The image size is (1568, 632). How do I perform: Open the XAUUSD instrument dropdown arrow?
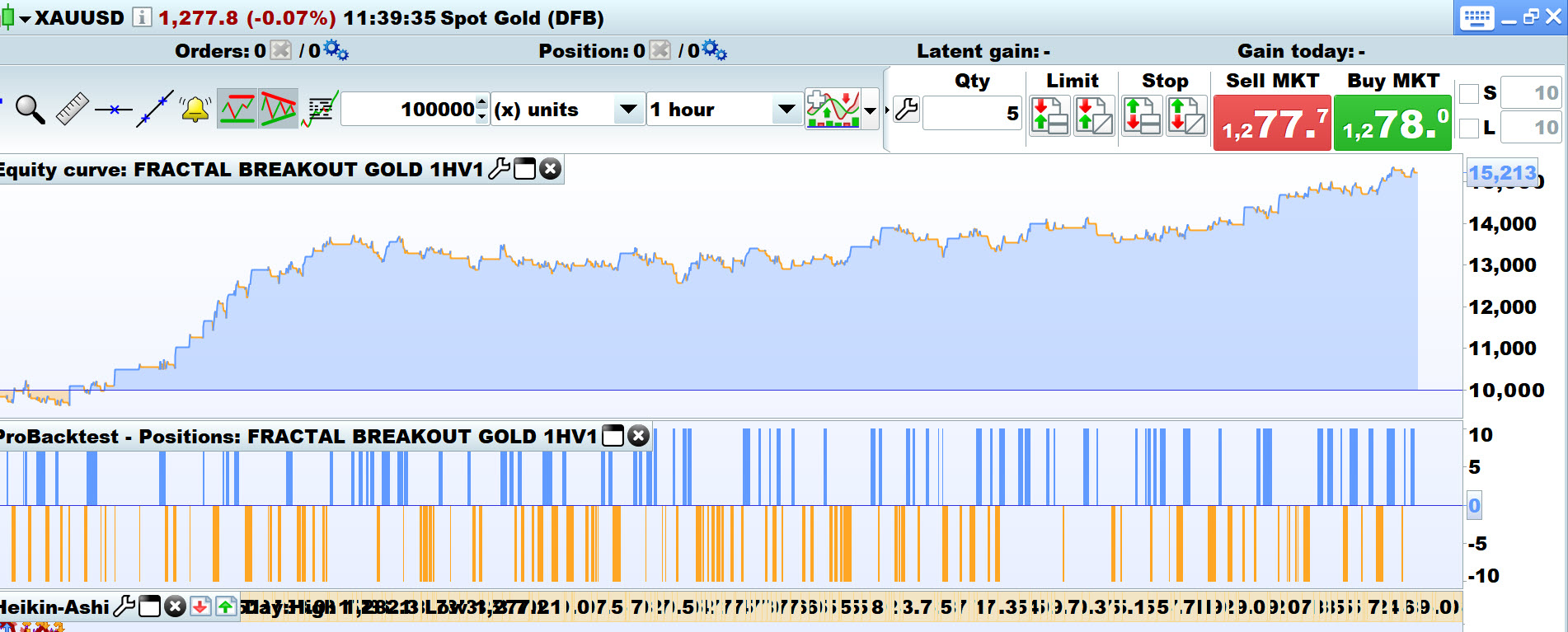[x=25, y=19]
